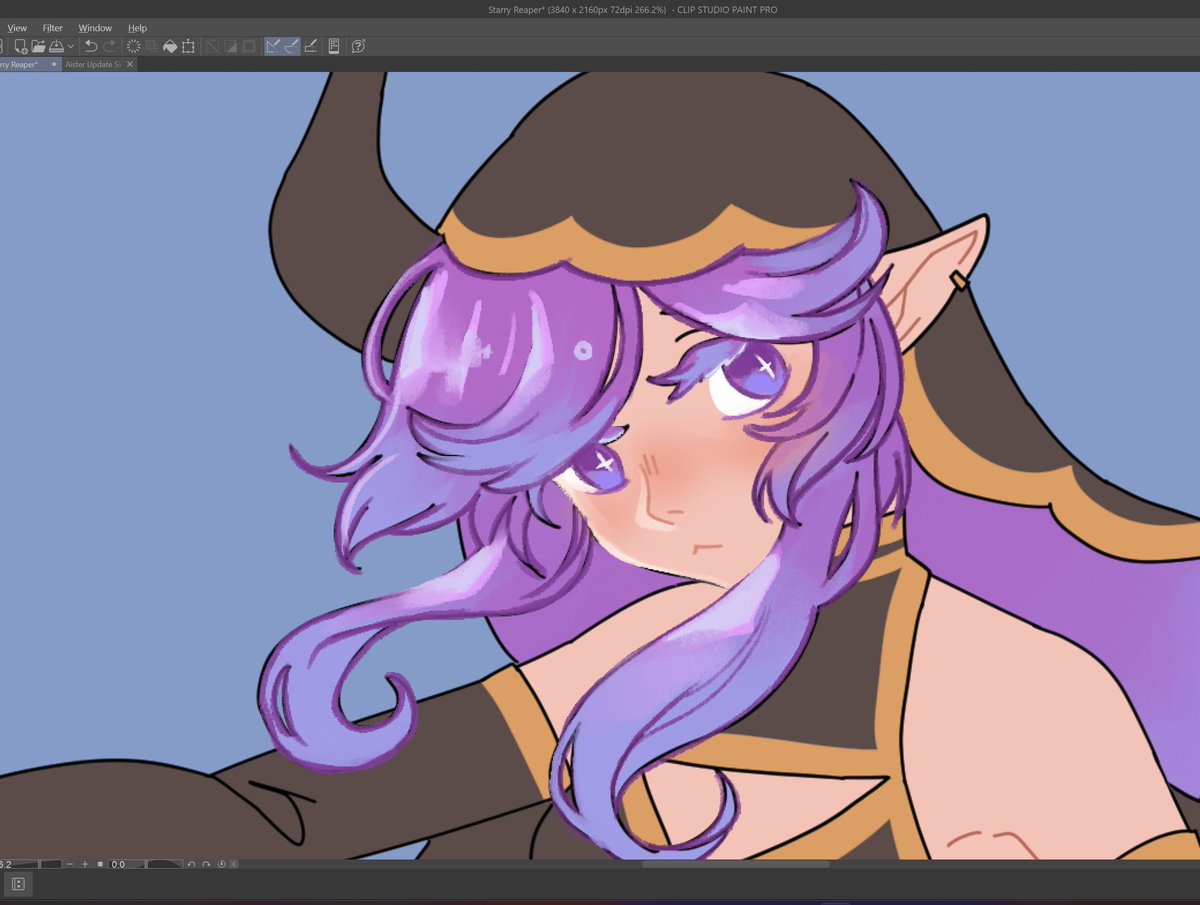
Task: Click Clear Outside Selection icon
Action: click(151, 46)
